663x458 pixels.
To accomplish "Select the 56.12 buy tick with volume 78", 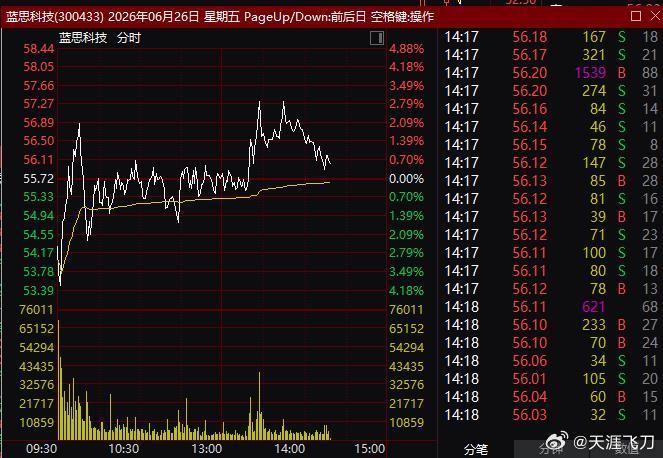I will pyautogui.click(x=551, y=288).
